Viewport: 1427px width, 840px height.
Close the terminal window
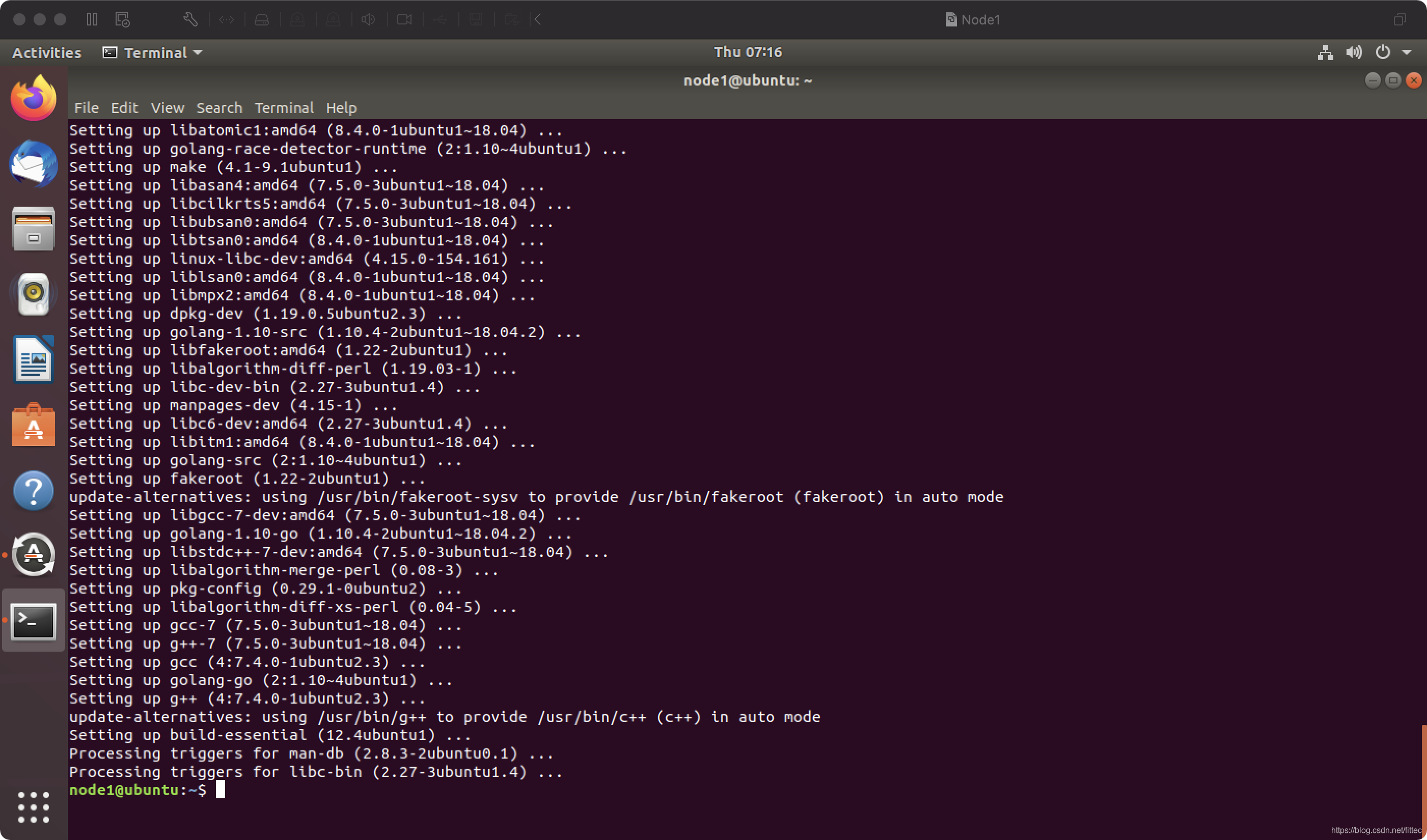(1413, 80)
